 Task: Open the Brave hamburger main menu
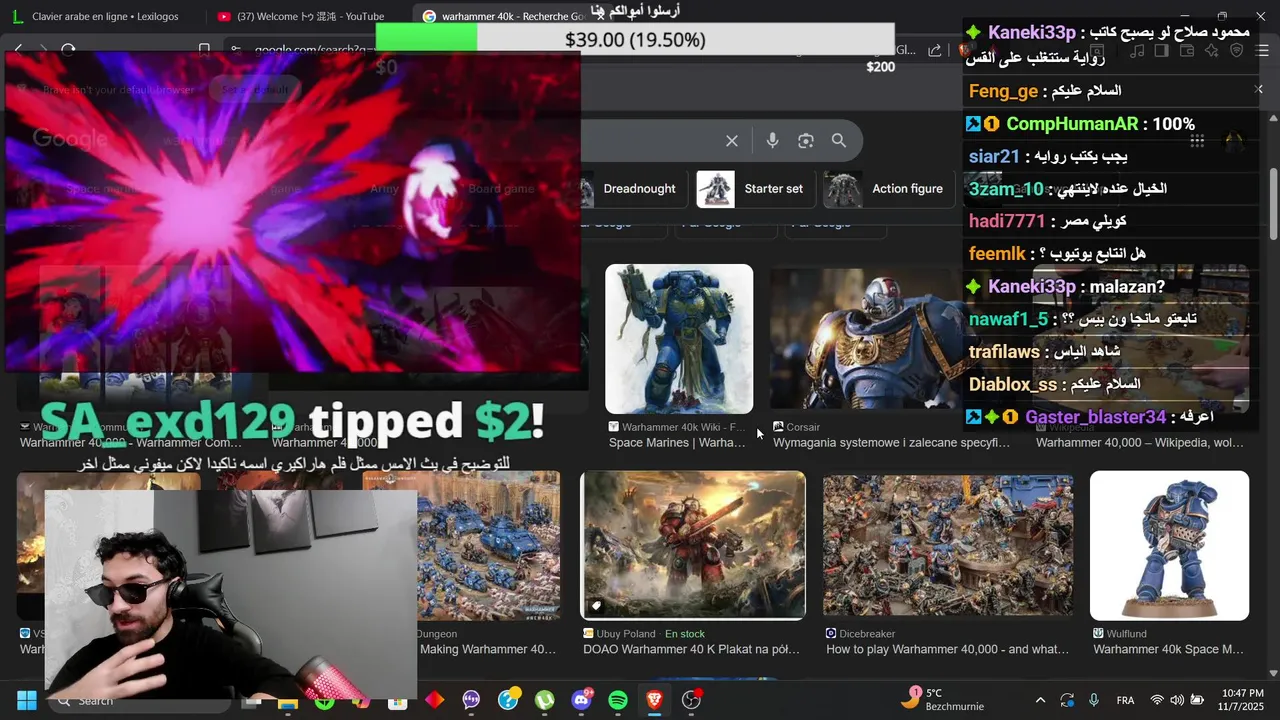click(1262, 50)
